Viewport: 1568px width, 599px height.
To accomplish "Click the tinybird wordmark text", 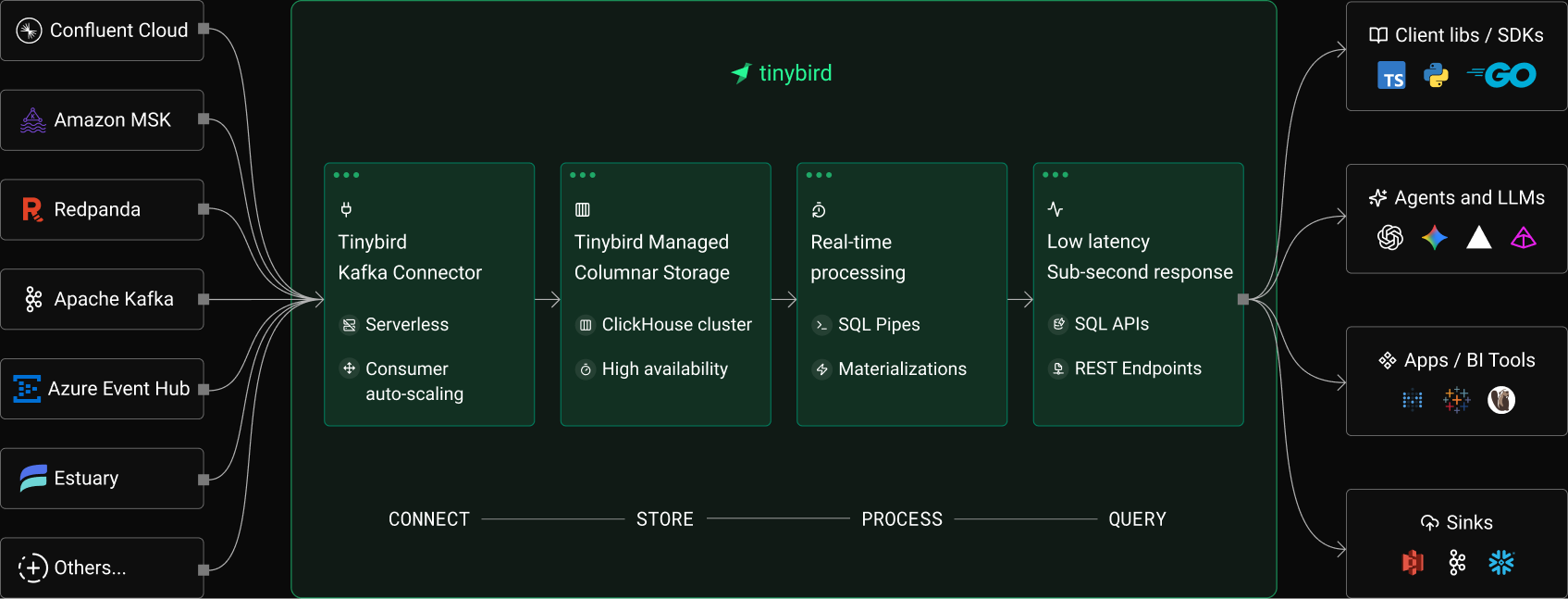I will click(796, 73).
